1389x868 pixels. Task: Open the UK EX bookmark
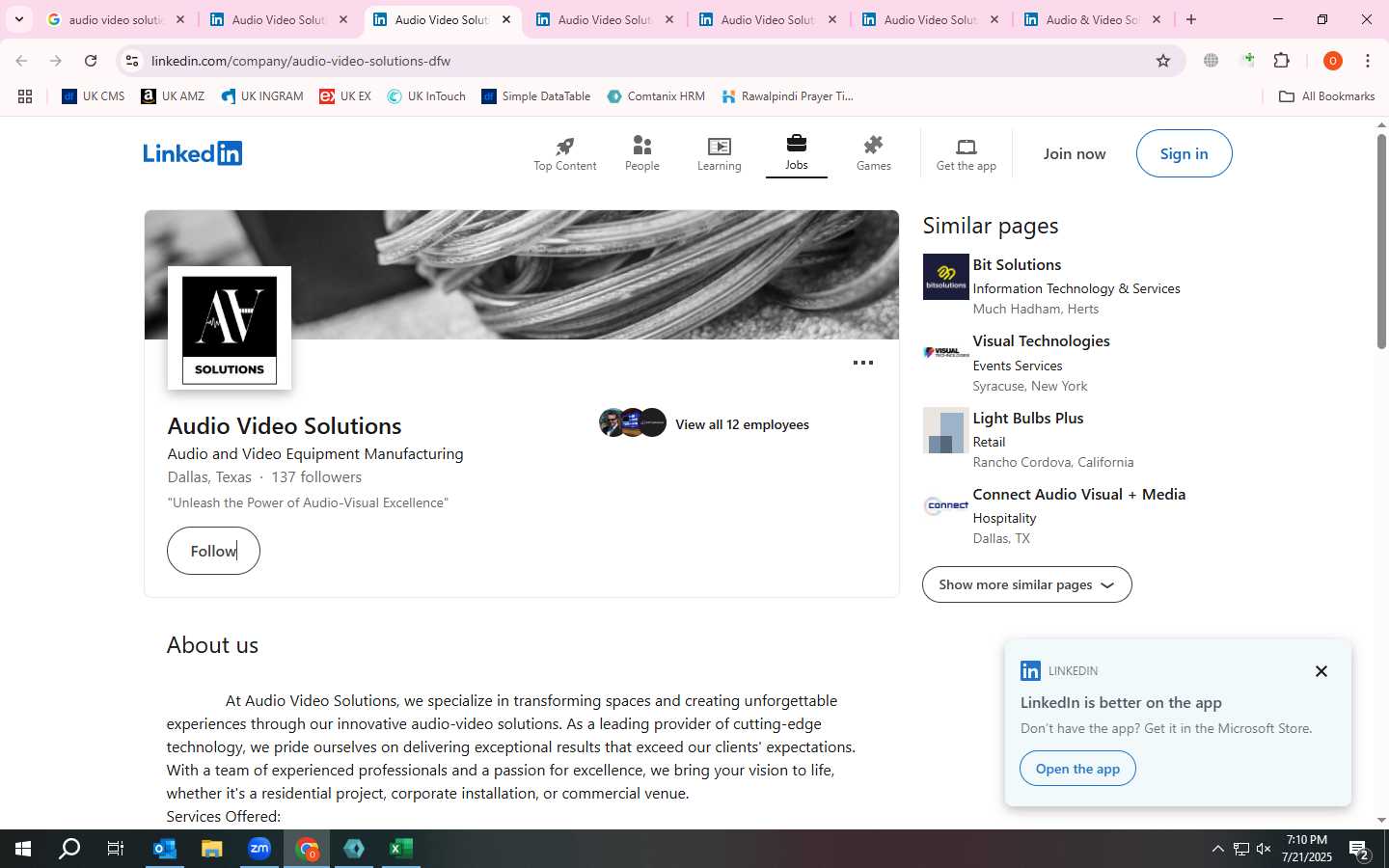(345, 96)
